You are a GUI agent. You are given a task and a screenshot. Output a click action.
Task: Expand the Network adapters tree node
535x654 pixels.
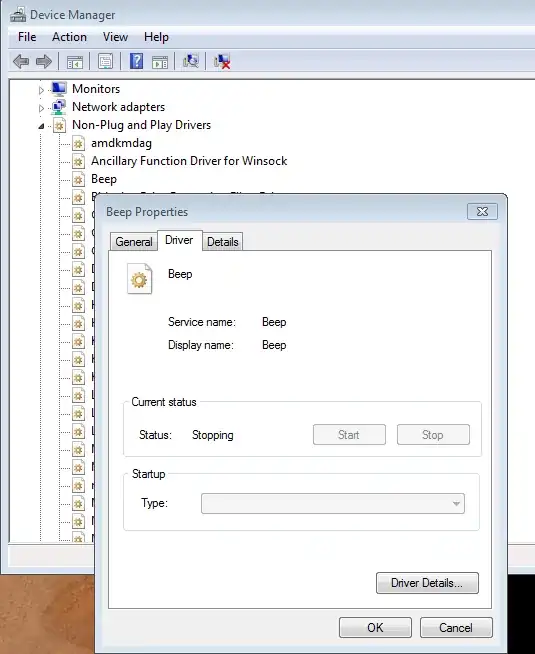[41, 108]
